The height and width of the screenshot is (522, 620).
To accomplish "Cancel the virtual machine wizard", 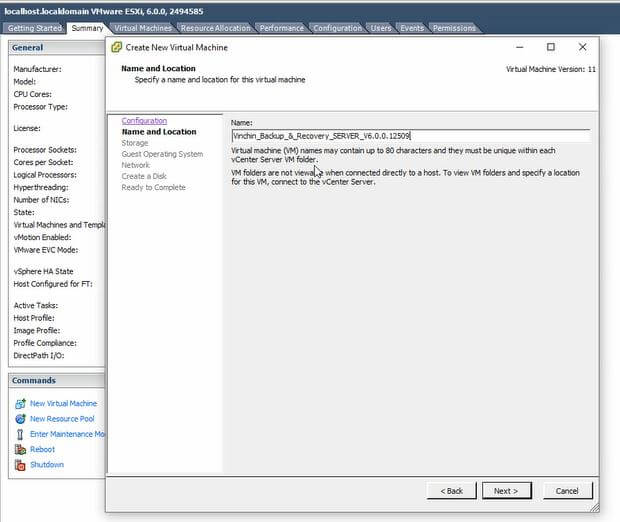I will pyautogui.click(x=567, y=491).
